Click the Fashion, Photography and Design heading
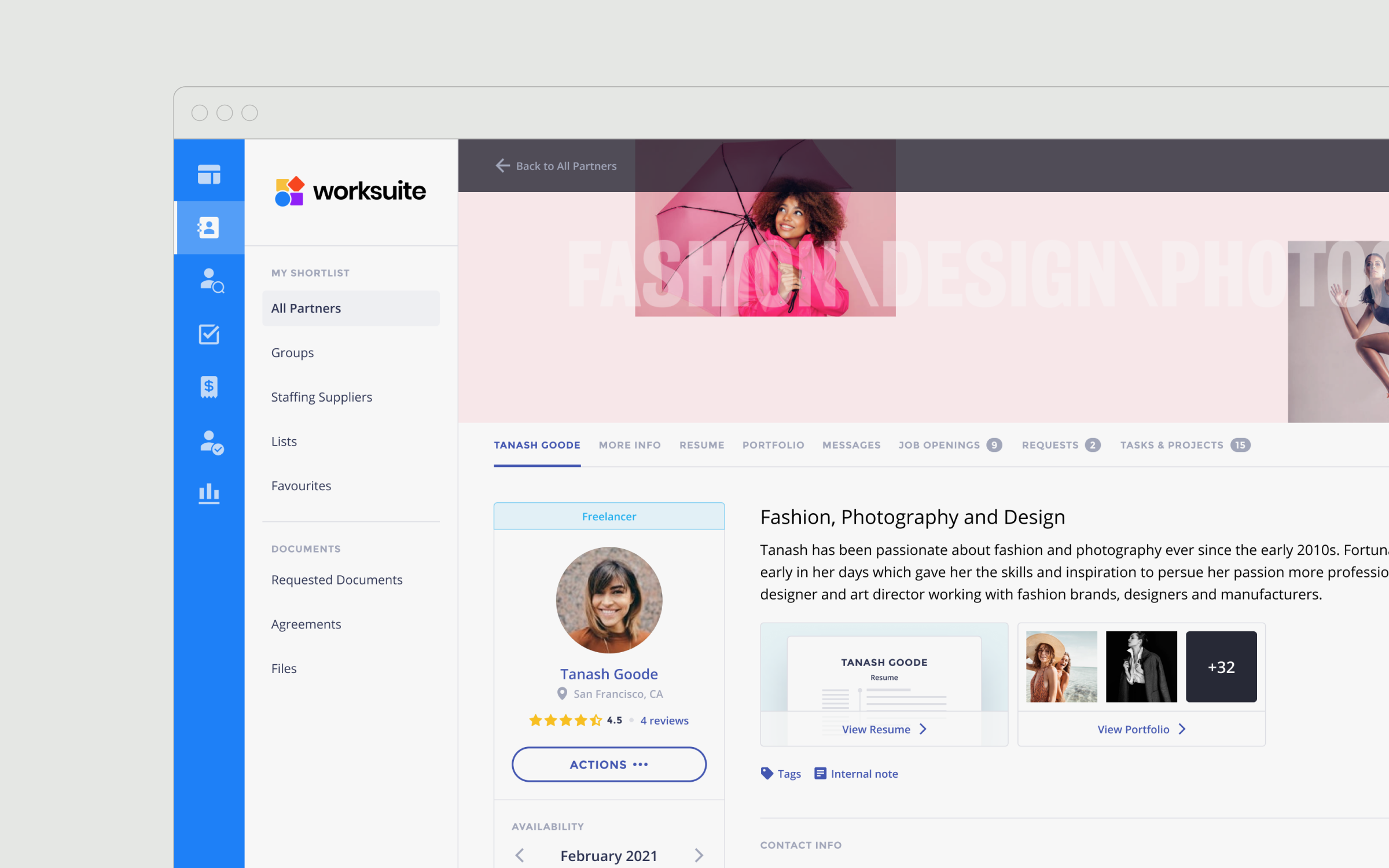1389x868 pixels. tap(913, 517)
